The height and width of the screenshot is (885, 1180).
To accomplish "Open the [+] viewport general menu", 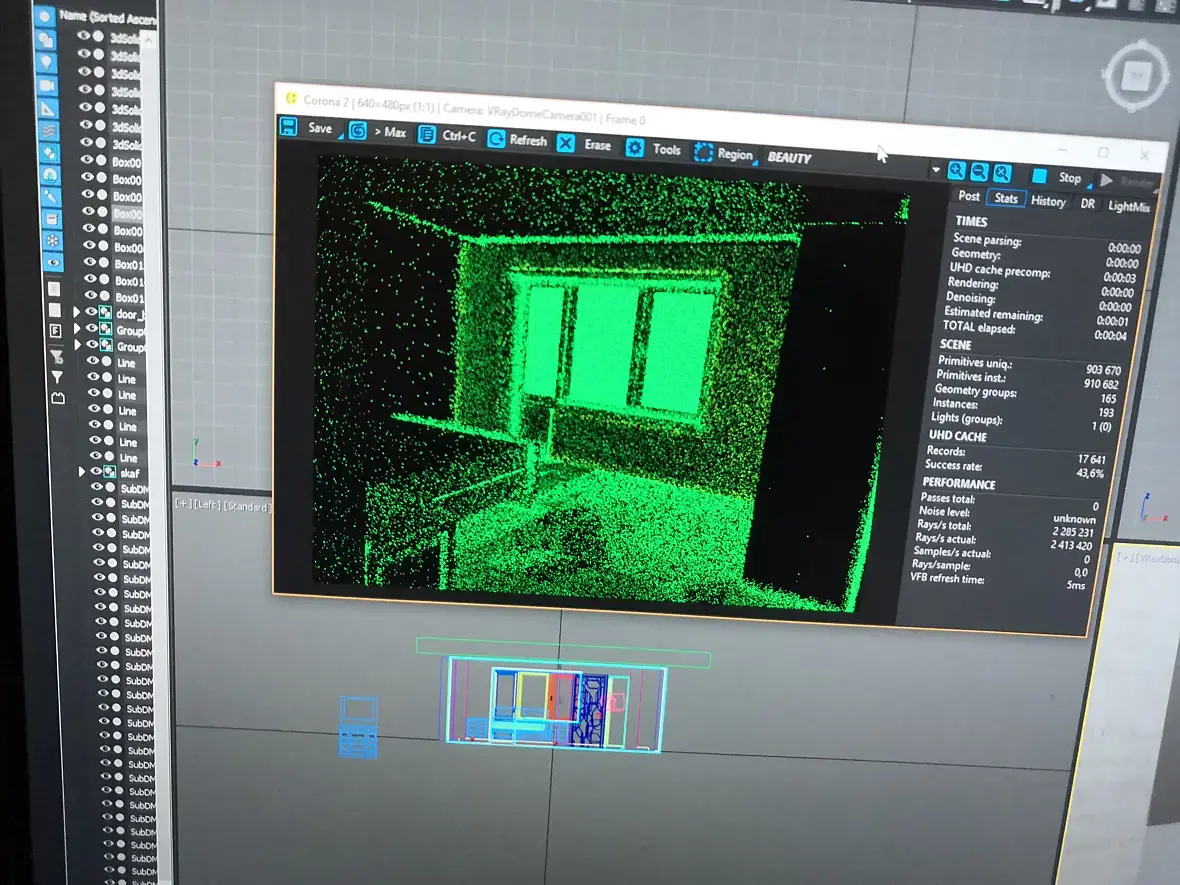I will click(183, 503).
